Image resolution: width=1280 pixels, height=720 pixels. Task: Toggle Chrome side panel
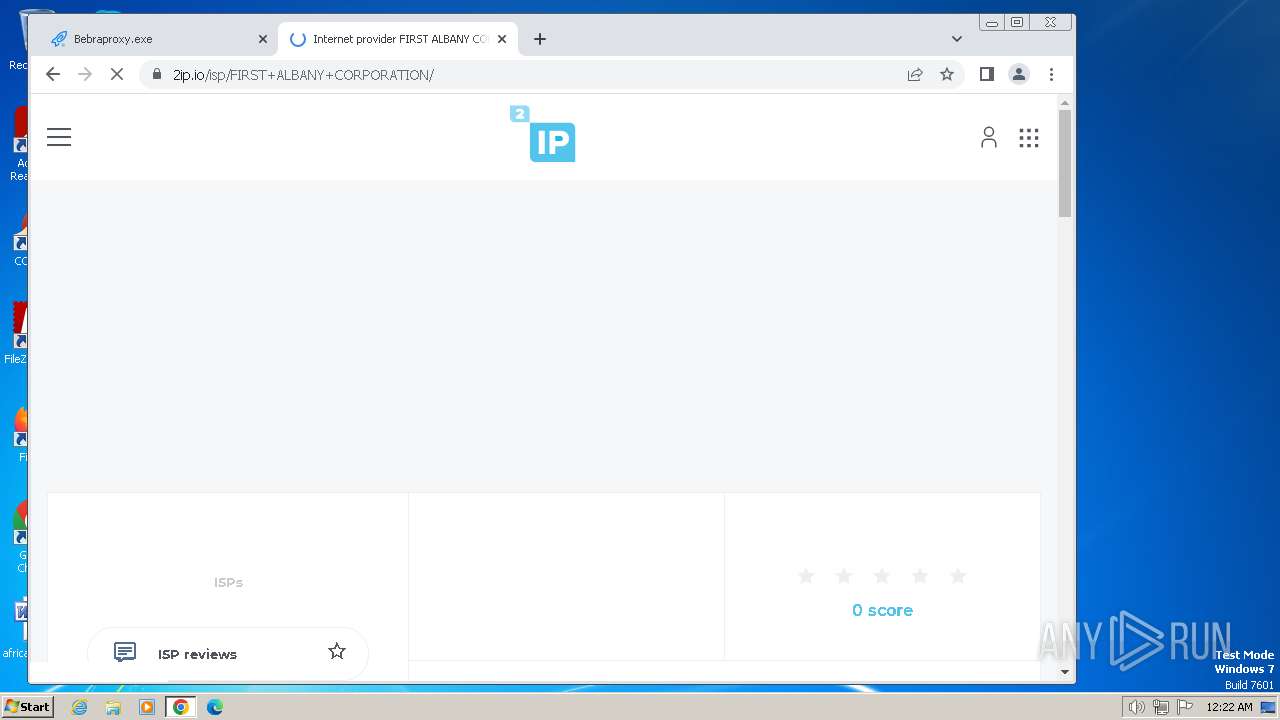tap(987, 74)
